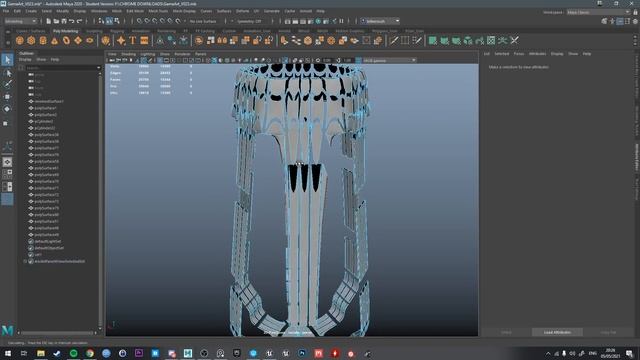Create a polygon disc from the shelf

point(90,40)
